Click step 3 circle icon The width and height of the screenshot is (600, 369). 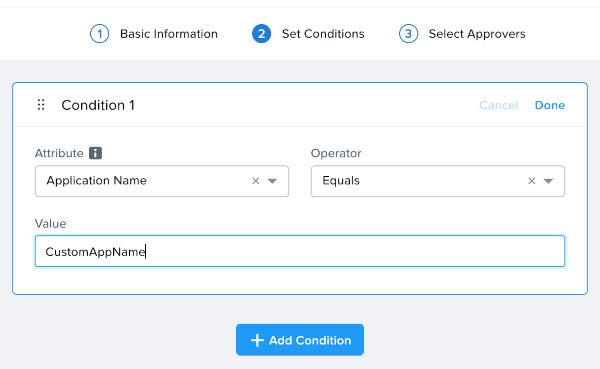coord(408,34)
